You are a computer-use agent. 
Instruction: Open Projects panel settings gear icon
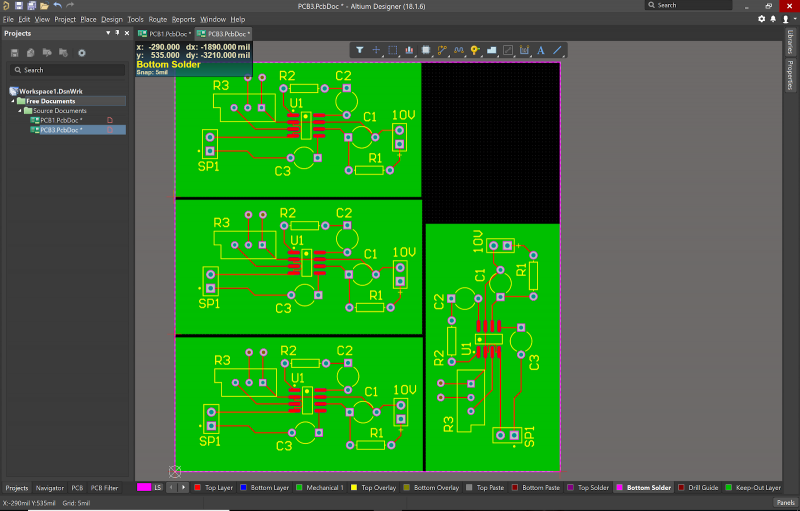click(x=82, y=53)
